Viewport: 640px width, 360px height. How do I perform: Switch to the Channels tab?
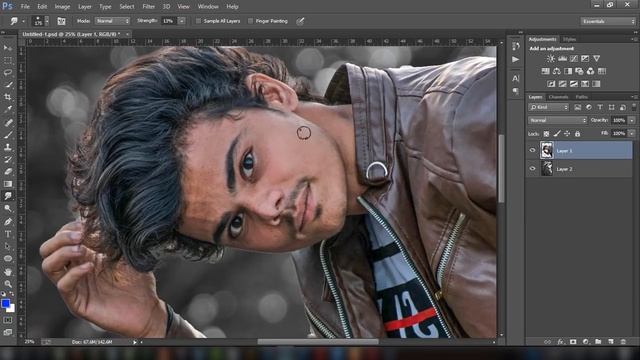tap(558, 97)
